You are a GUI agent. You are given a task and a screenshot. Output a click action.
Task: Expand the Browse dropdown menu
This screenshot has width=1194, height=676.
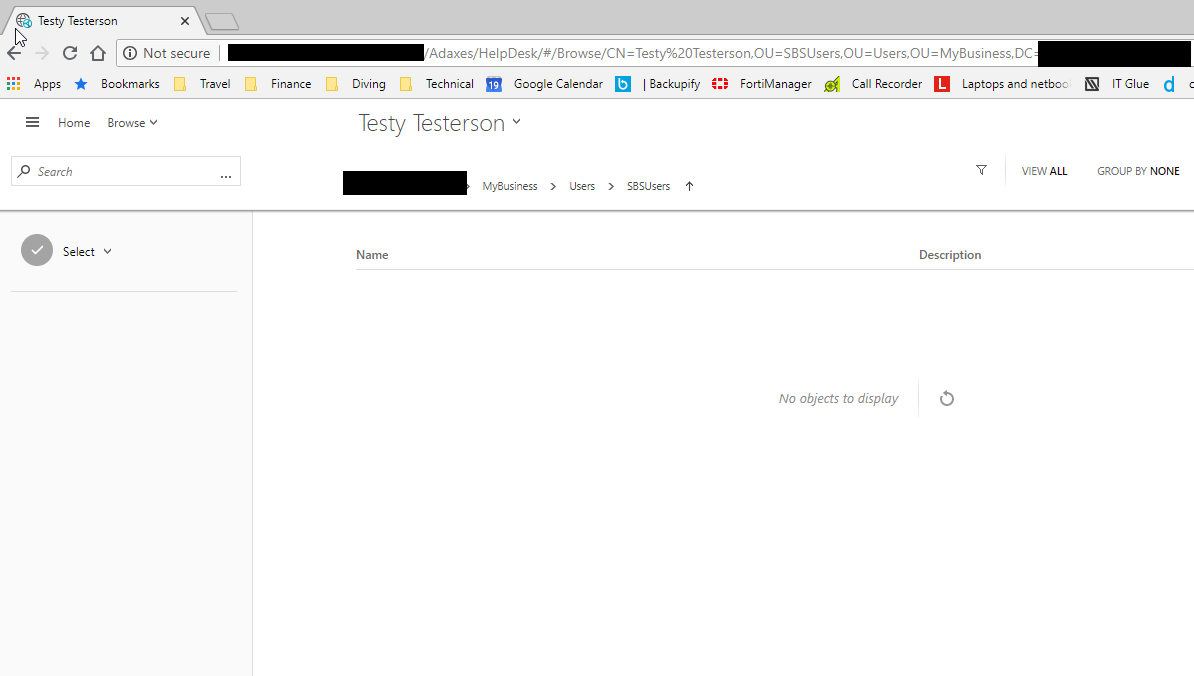(132, 123)
